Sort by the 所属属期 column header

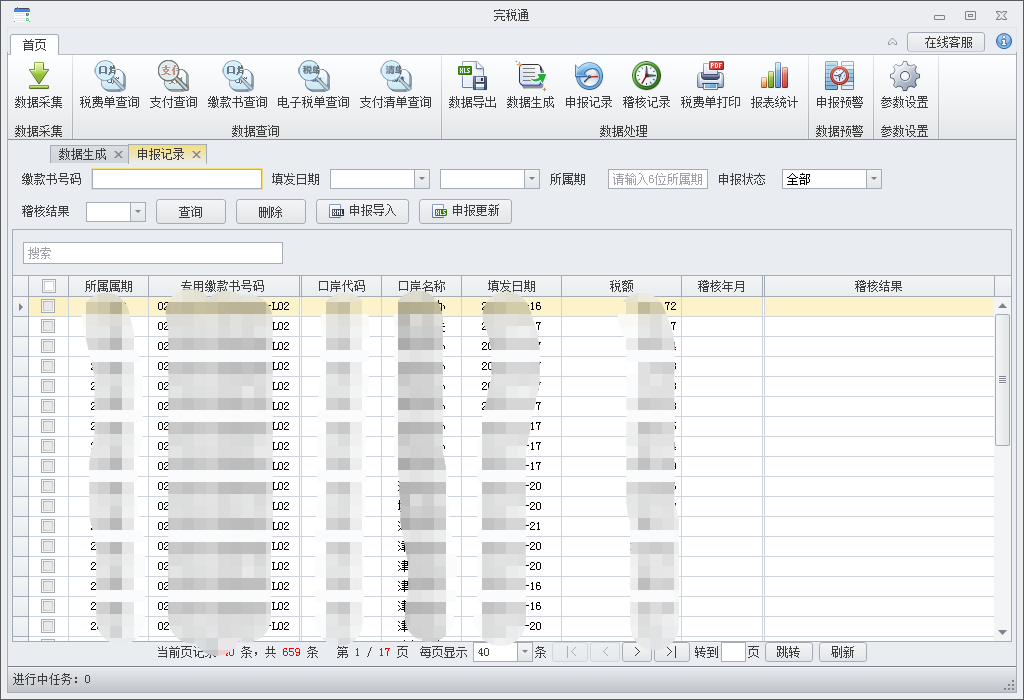coord(108,286)
